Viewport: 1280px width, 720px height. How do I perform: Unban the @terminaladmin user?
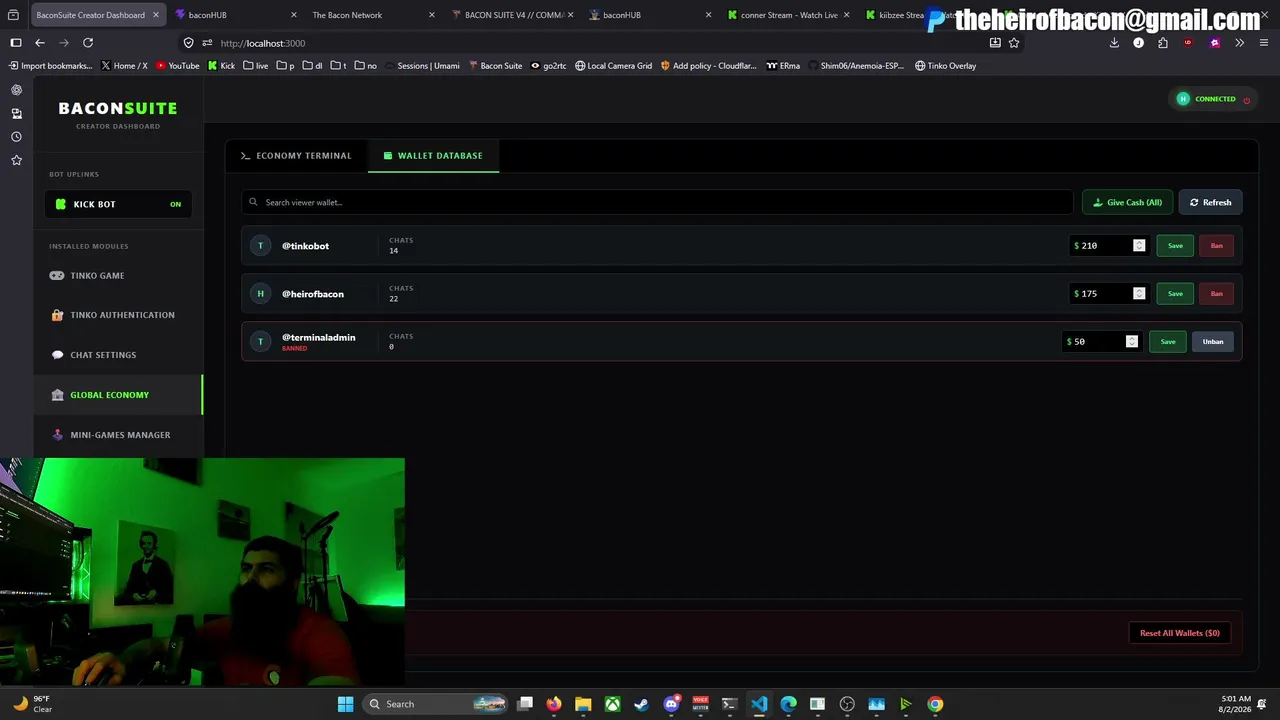(x=1213, y=342)
